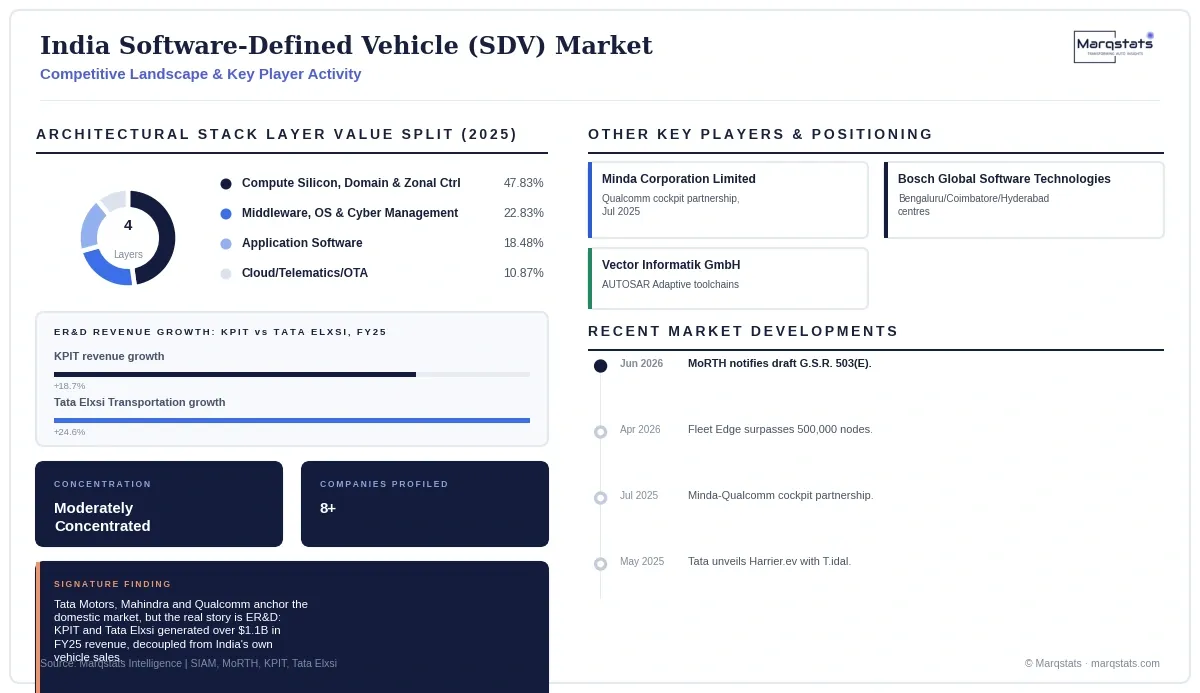Click the page title India Software-Defined Vehicle Market
Screen dimensions: 1200x693
tap(346, 46)
